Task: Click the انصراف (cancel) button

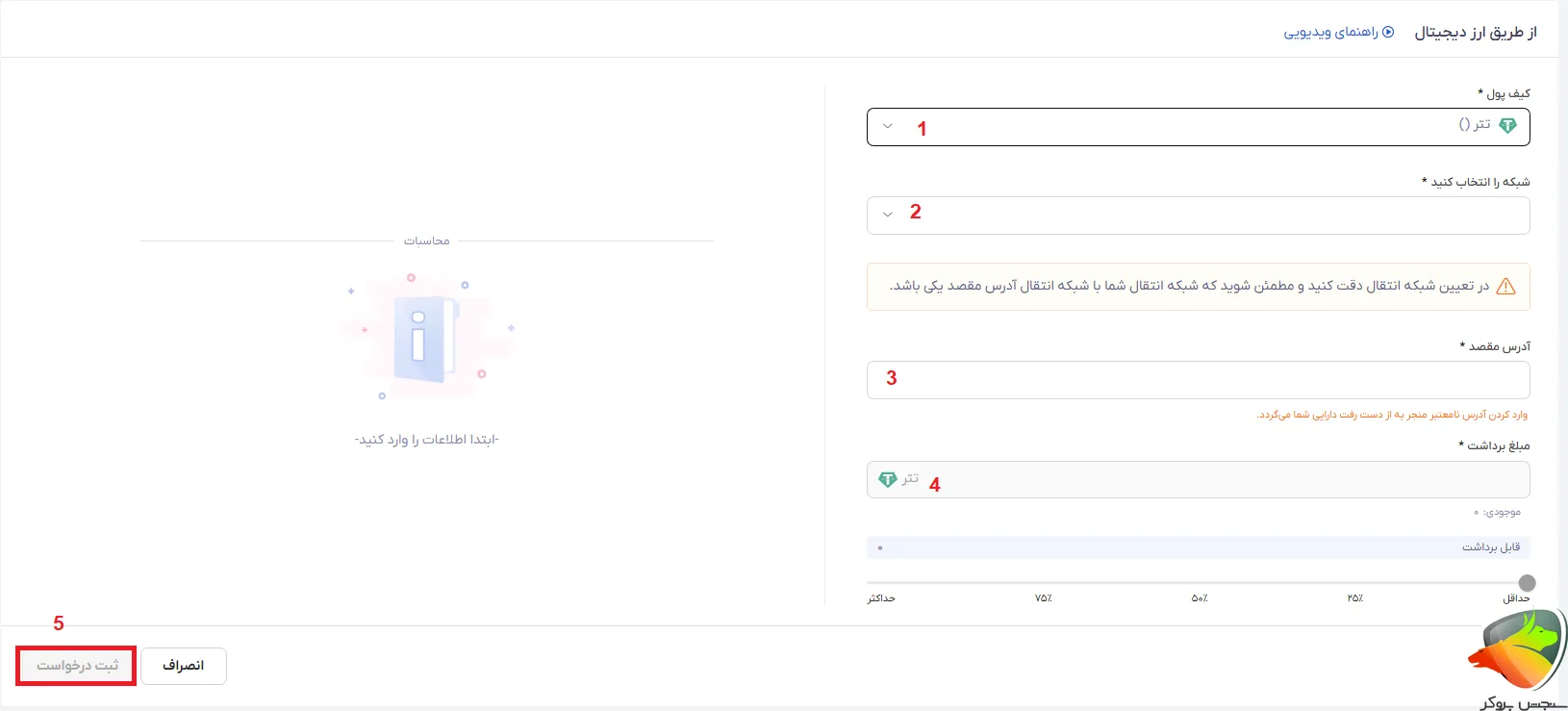Action: point(184,666)
